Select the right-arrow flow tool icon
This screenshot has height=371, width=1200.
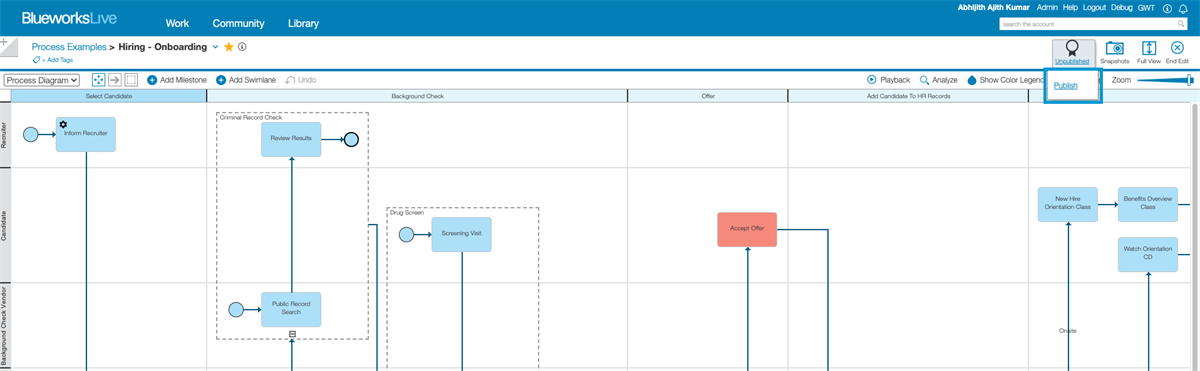[x=115, y=79]
